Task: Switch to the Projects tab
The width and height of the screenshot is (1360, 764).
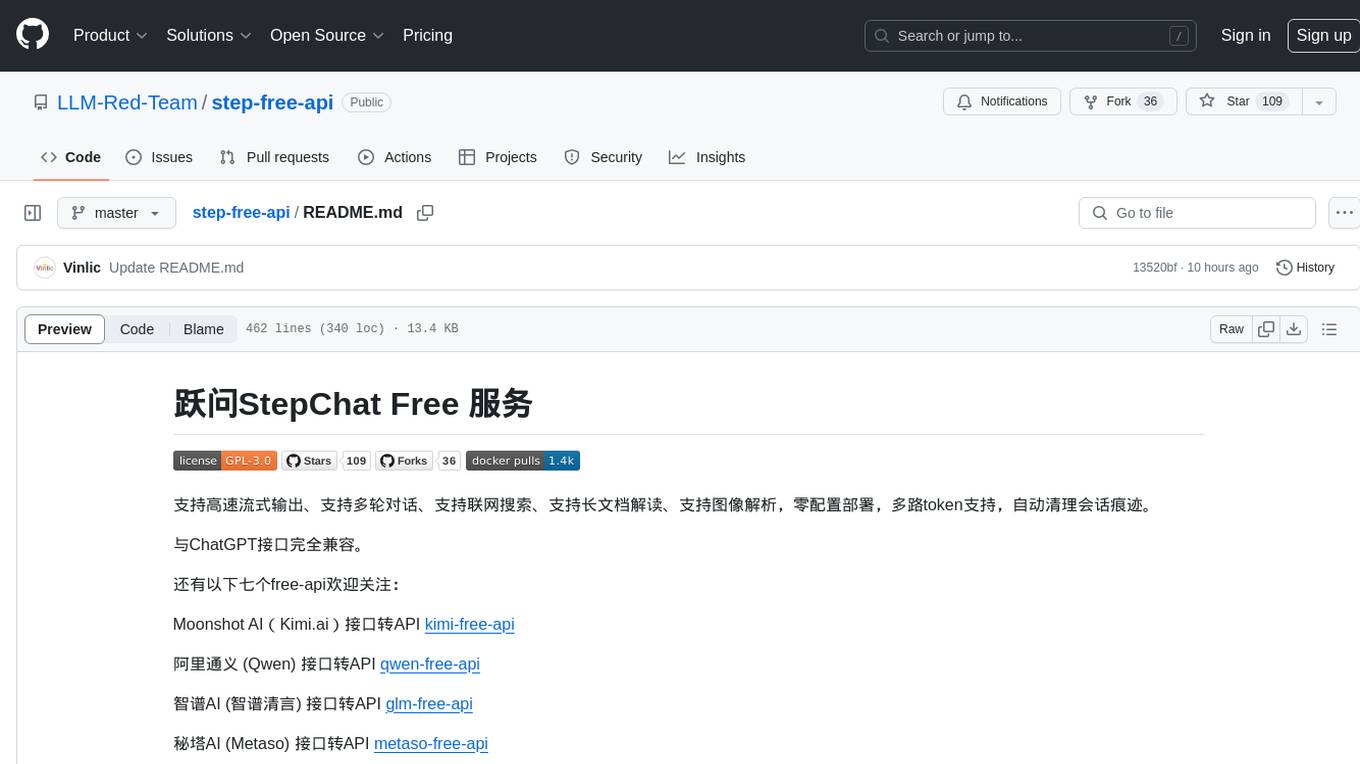Action: 498,157
